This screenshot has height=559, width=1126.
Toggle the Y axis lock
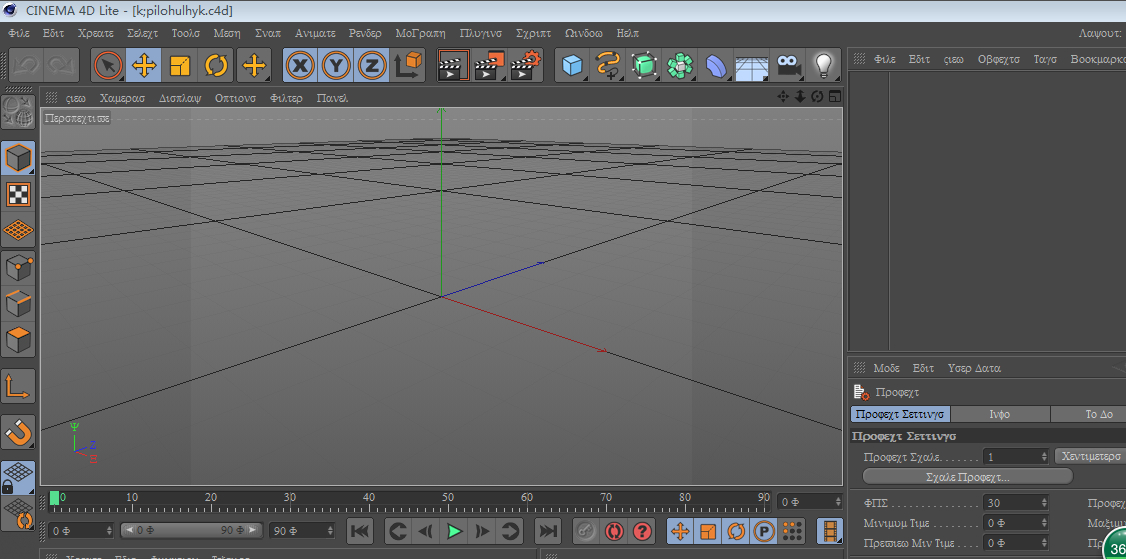(x=336, y=66)
